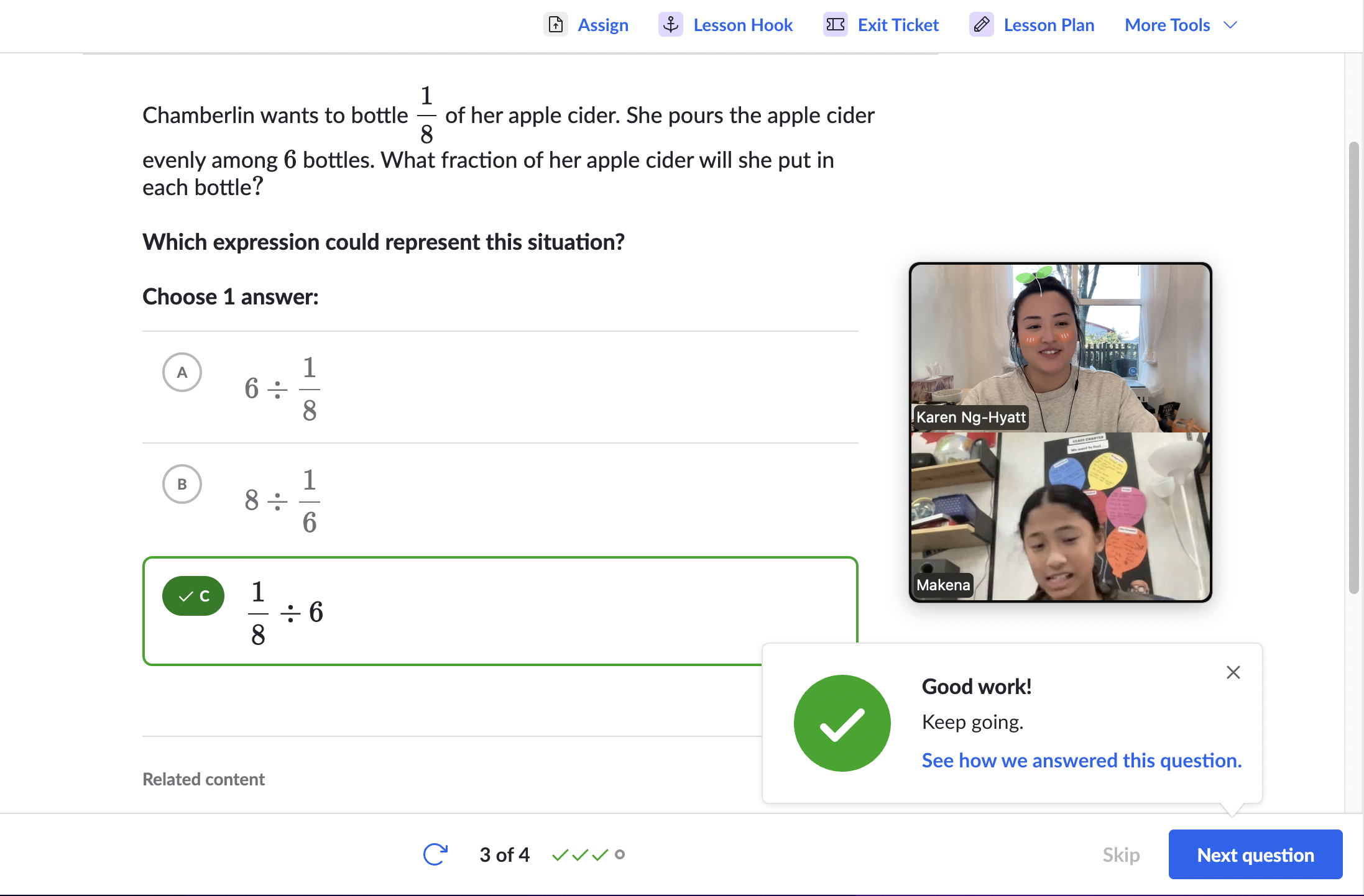Viewport: 1364px width, 896px height.
Task: Open See how we answered this question
Action: coord(1081,761)
